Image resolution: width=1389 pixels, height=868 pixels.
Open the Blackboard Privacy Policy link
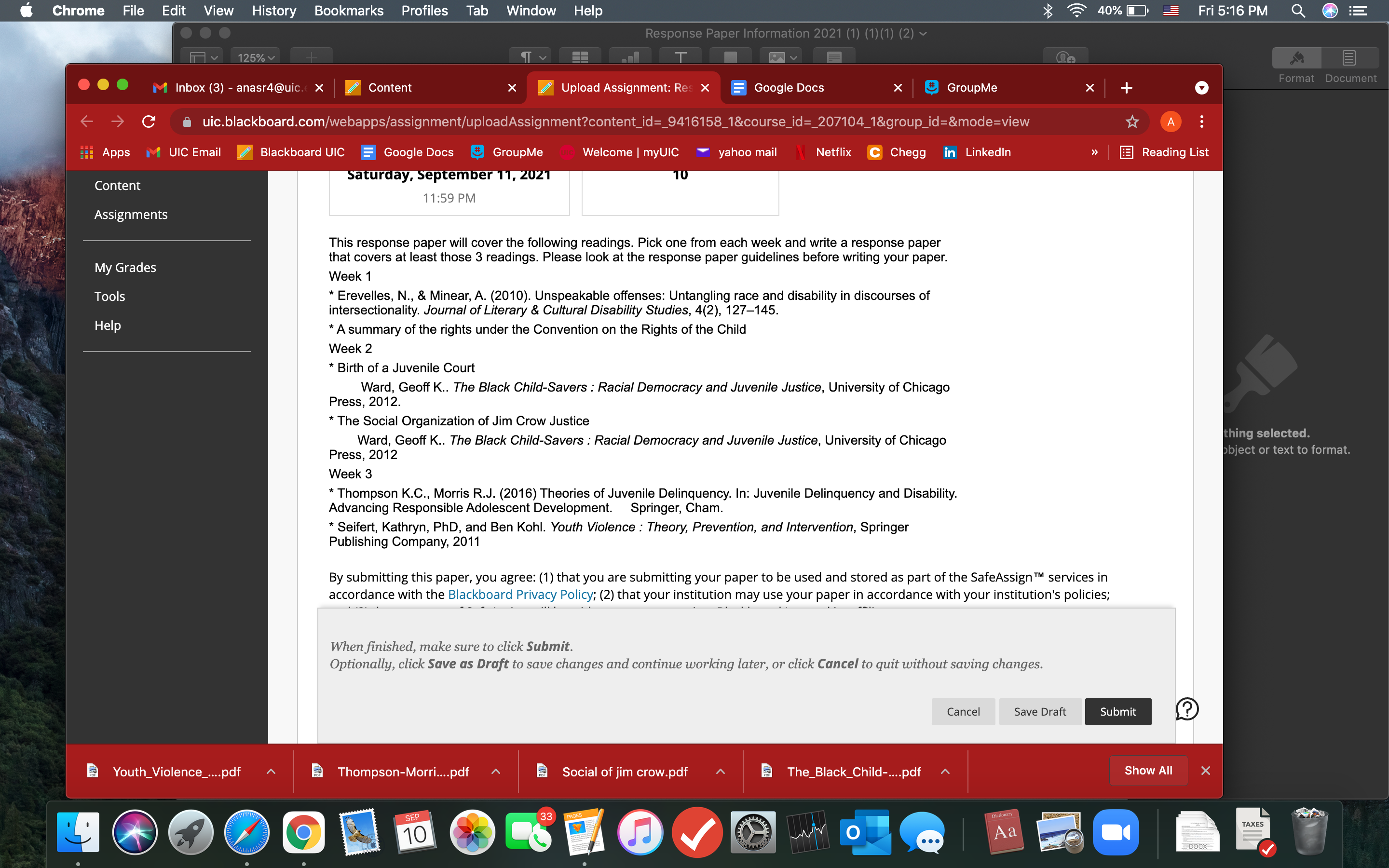click(x=520, y=594)
